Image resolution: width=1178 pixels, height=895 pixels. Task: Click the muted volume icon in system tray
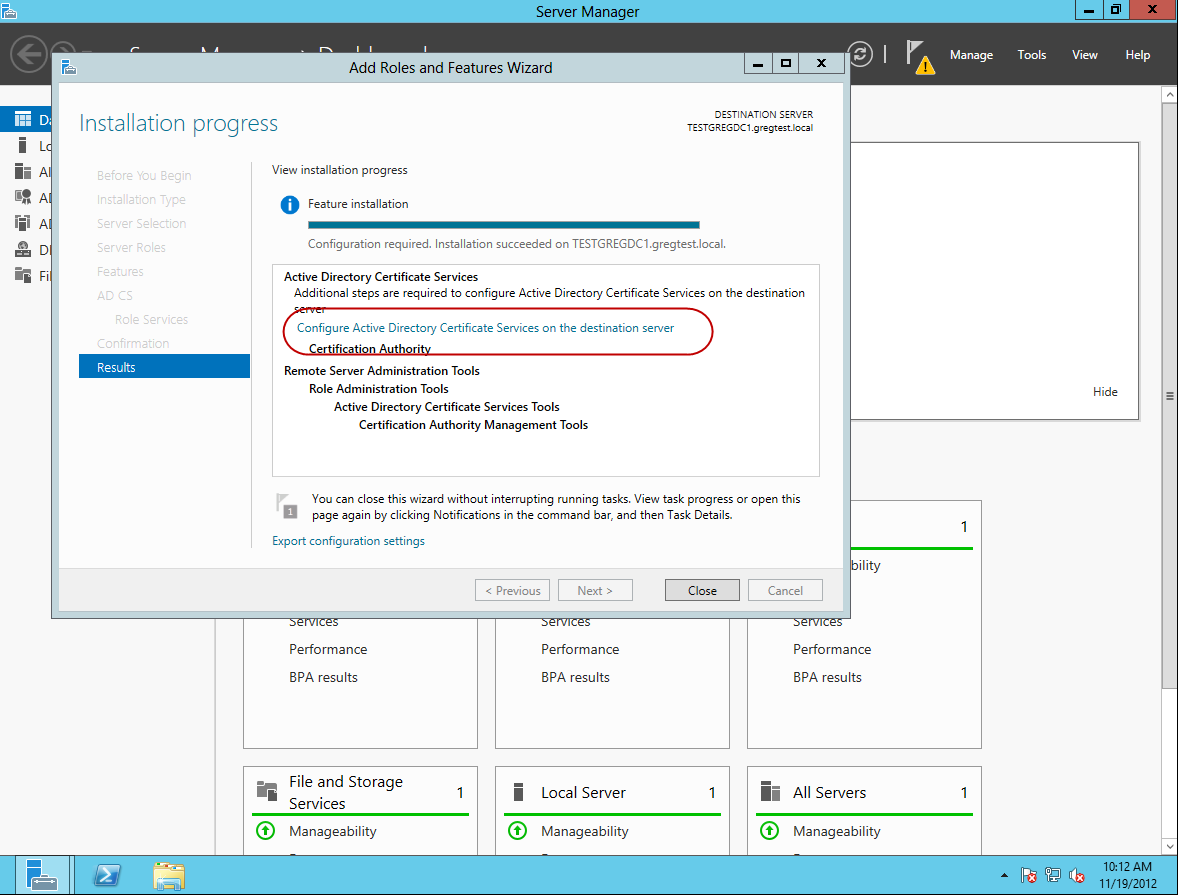(x=1077, y=875)
